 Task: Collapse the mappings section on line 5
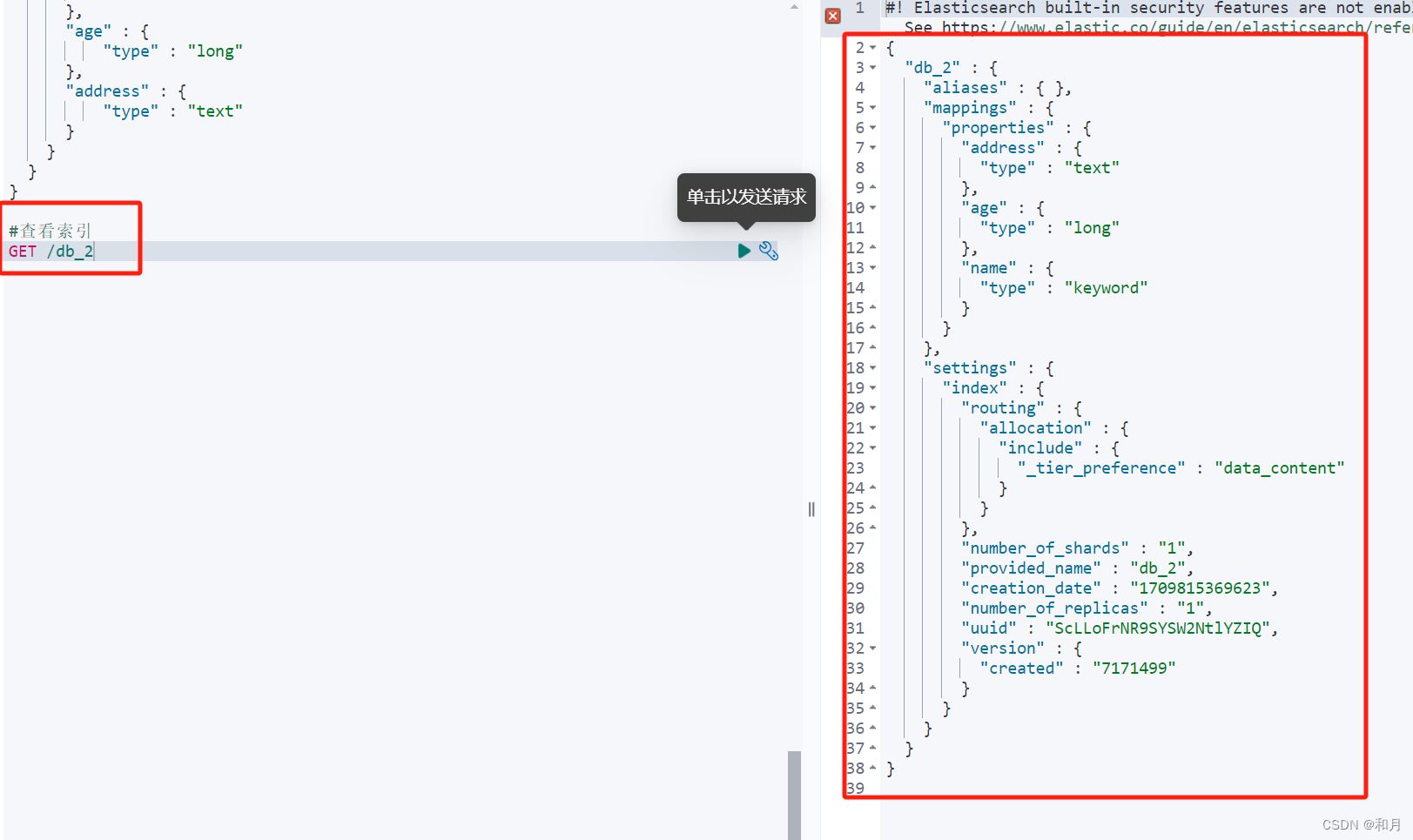coord(871,107)
